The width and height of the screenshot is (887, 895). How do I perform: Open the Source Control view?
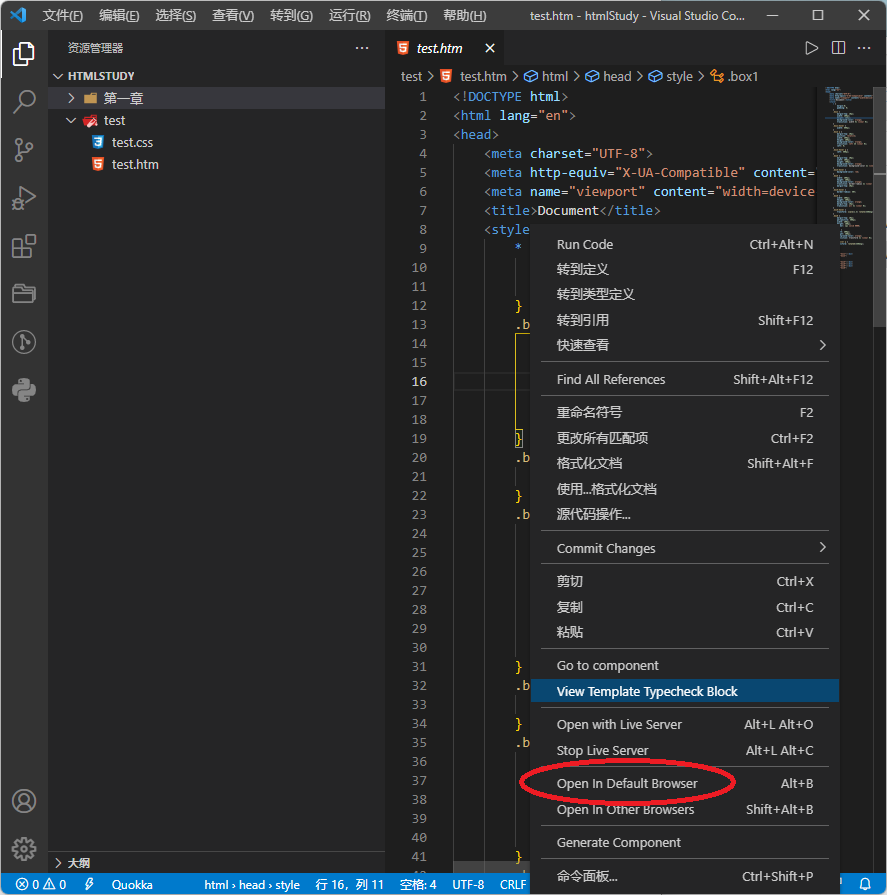click(x=24, y=149)
